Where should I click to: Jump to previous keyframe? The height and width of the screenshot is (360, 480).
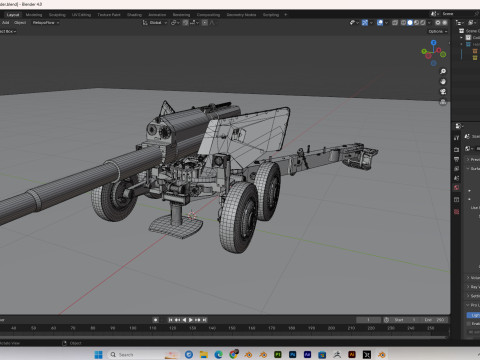177,320
